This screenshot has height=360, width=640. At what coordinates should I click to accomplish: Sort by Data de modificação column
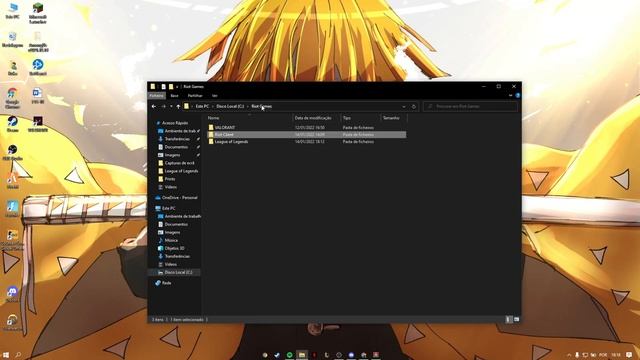point(313,118)
